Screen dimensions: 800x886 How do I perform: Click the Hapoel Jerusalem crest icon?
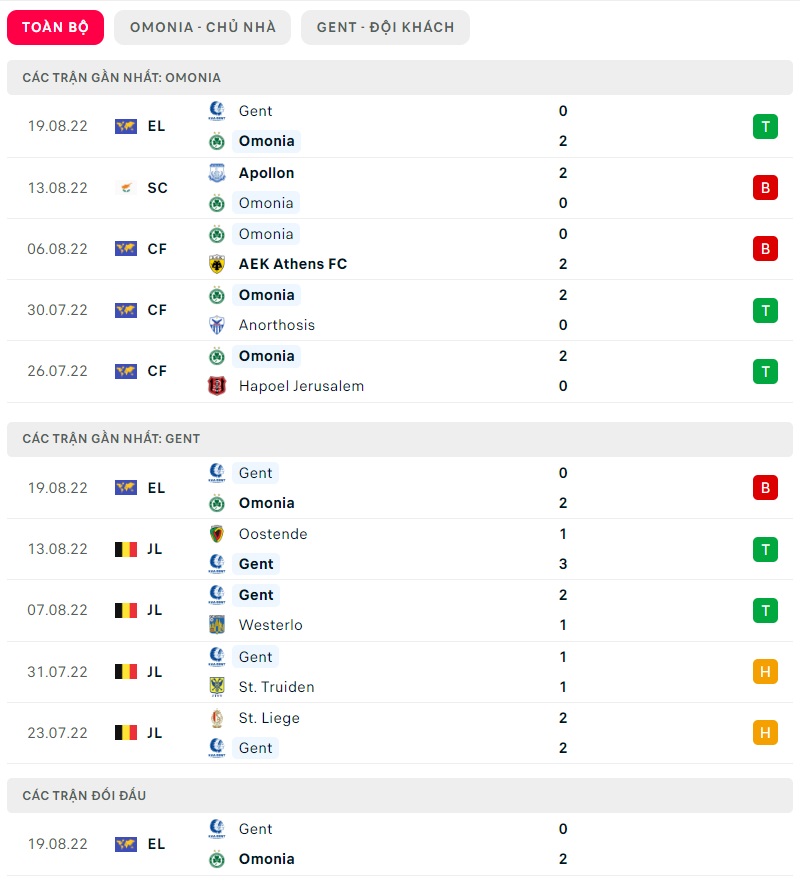[217, 386]
